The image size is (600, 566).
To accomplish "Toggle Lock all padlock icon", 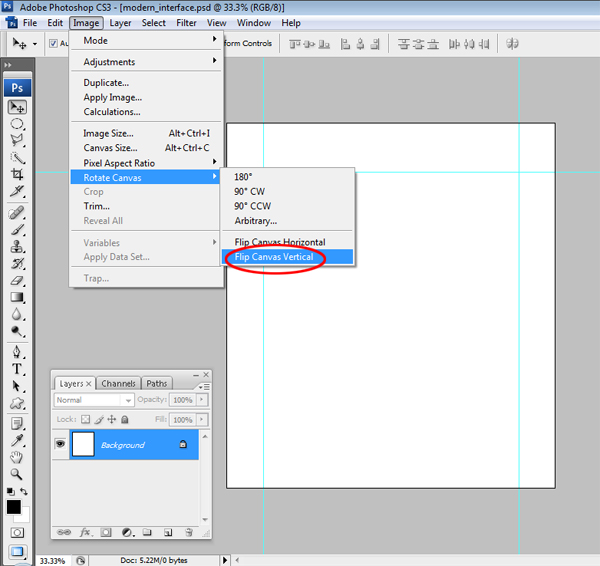I will 125,419.
